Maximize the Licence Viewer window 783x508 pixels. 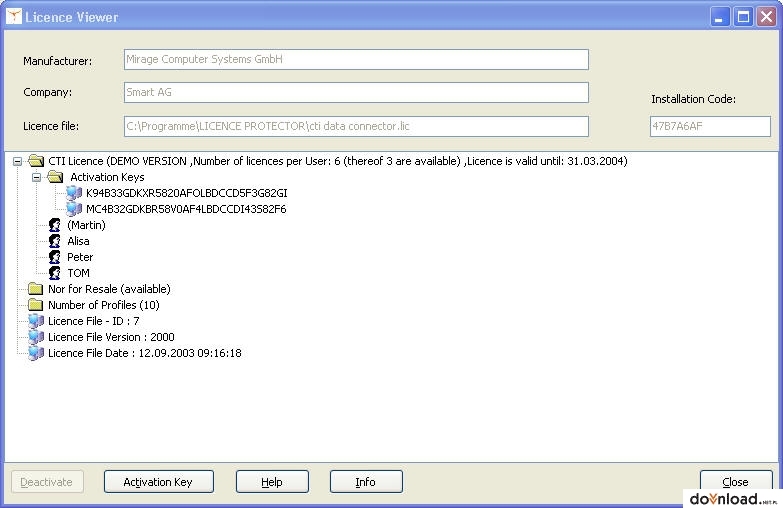pos(743,17)
